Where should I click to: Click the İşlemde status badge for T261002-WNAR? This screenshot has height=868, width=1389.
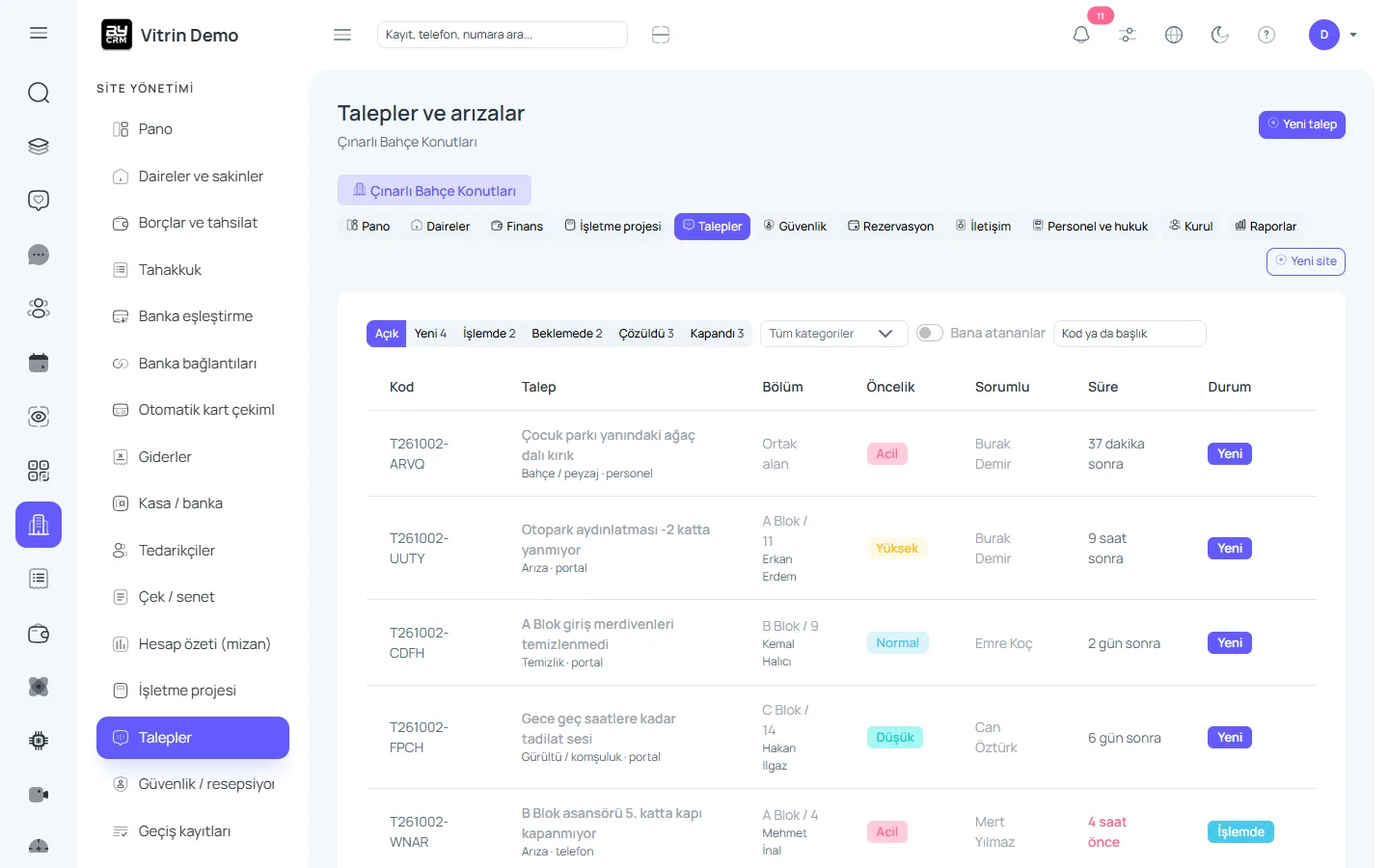tap(1240, 831)
